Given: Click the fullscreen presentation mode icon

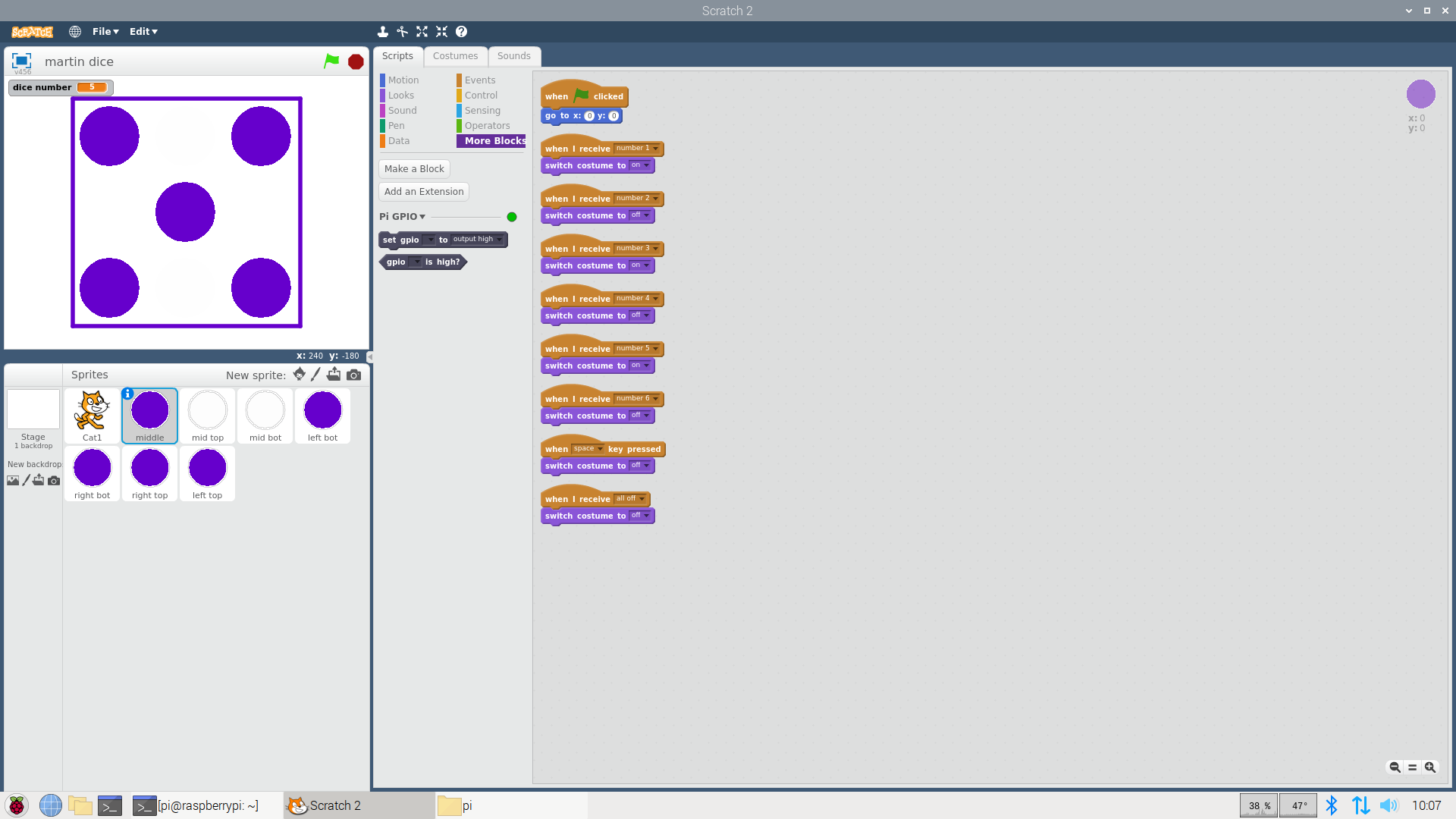Looking at the screenshot, I should tap(22, 61).
